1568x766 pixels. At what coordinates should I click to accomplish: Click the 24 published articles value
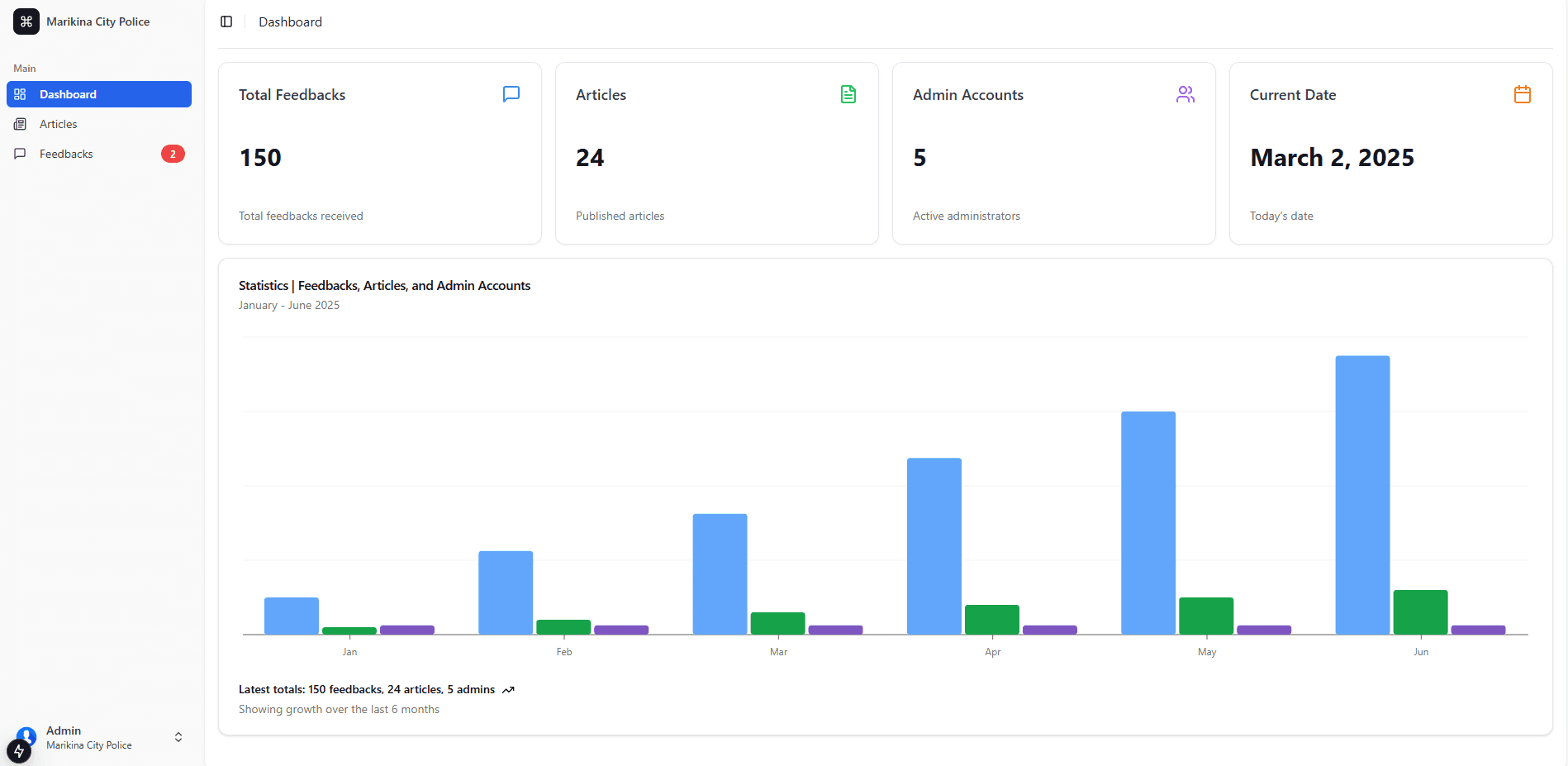(590, 158)
